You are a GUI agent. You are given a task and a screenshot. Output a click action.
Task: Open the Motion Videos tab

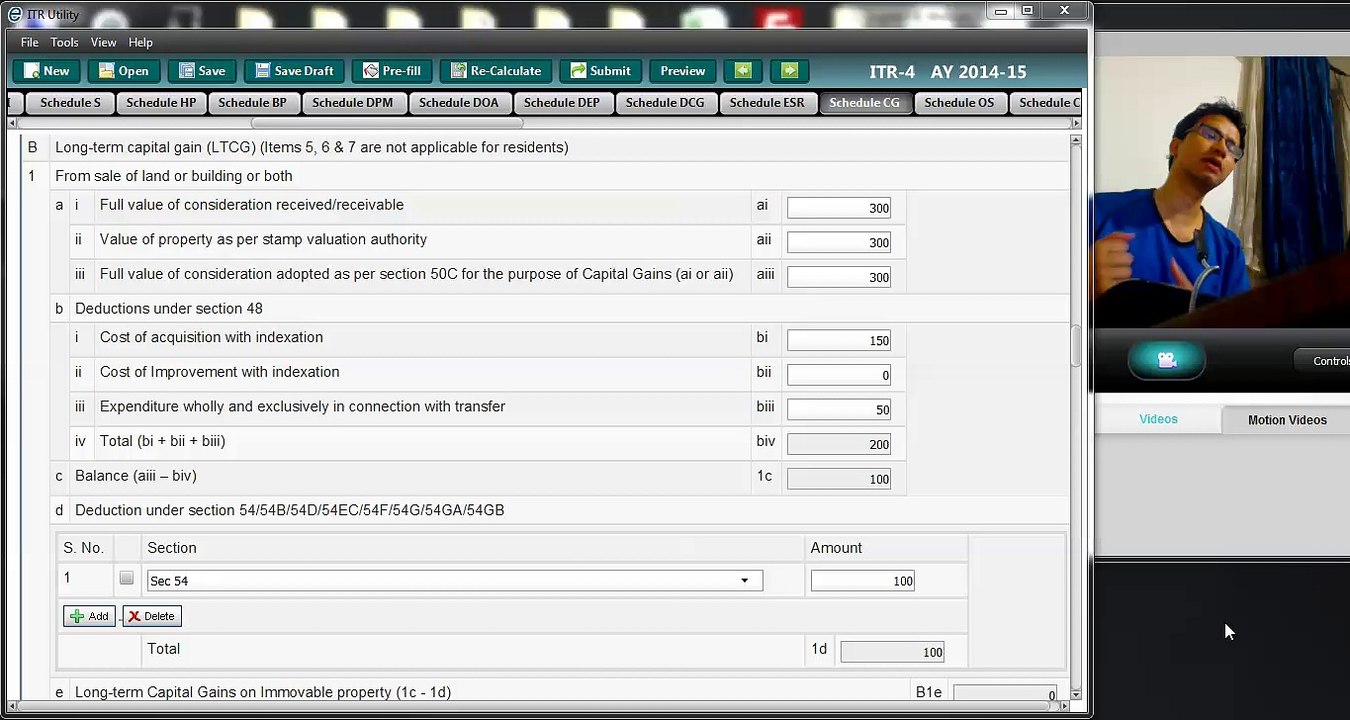1286,420
